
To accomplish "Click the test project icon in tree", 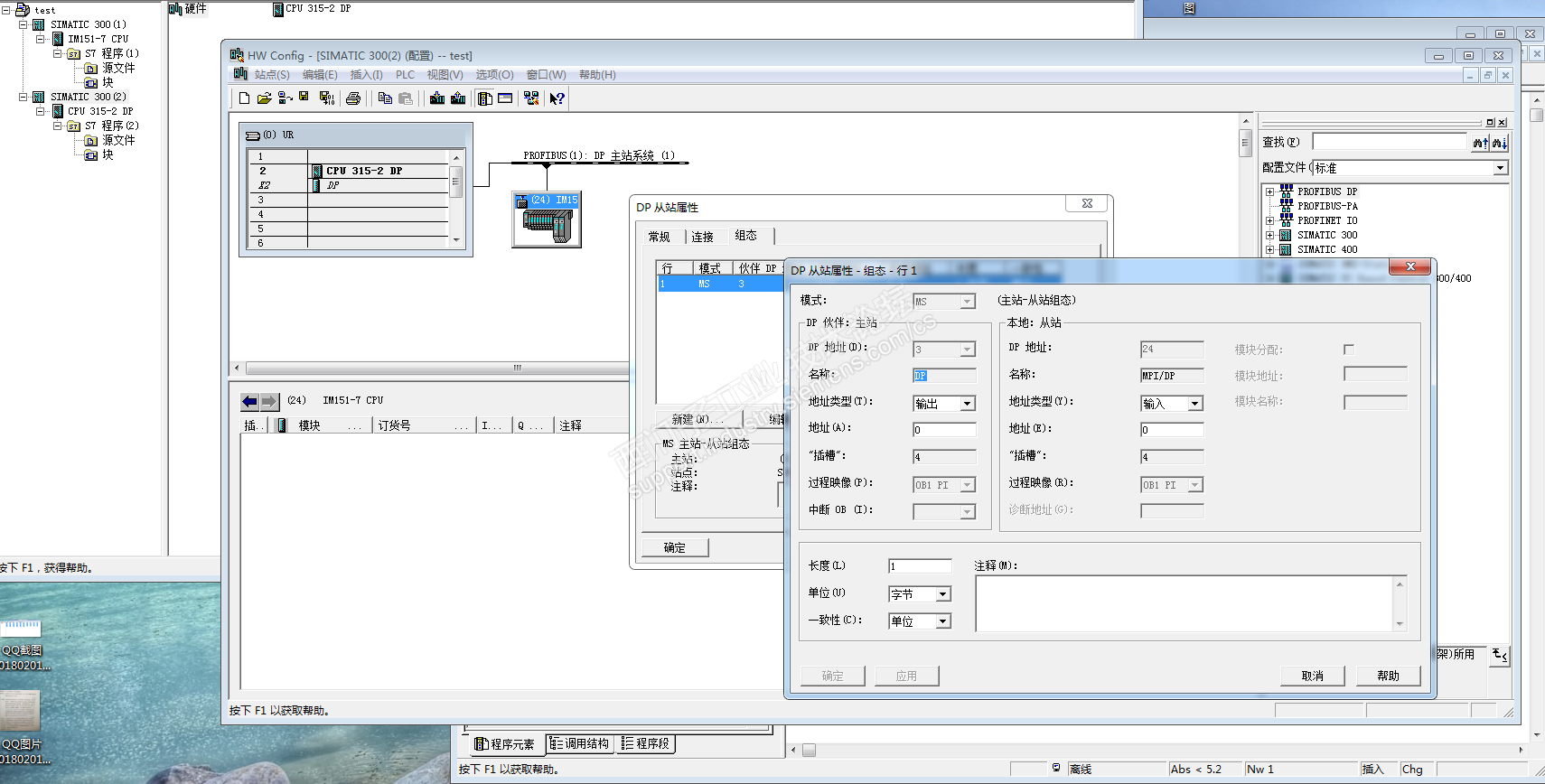I will (23, 10).
